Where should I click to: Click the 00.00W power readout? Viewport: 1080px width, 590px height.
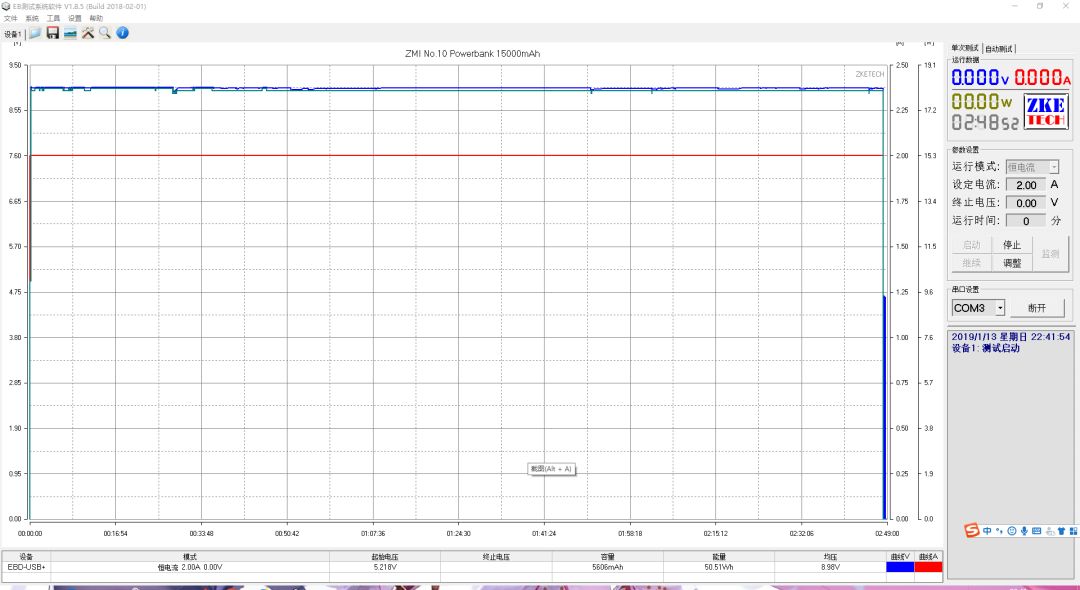coord(982,102)
